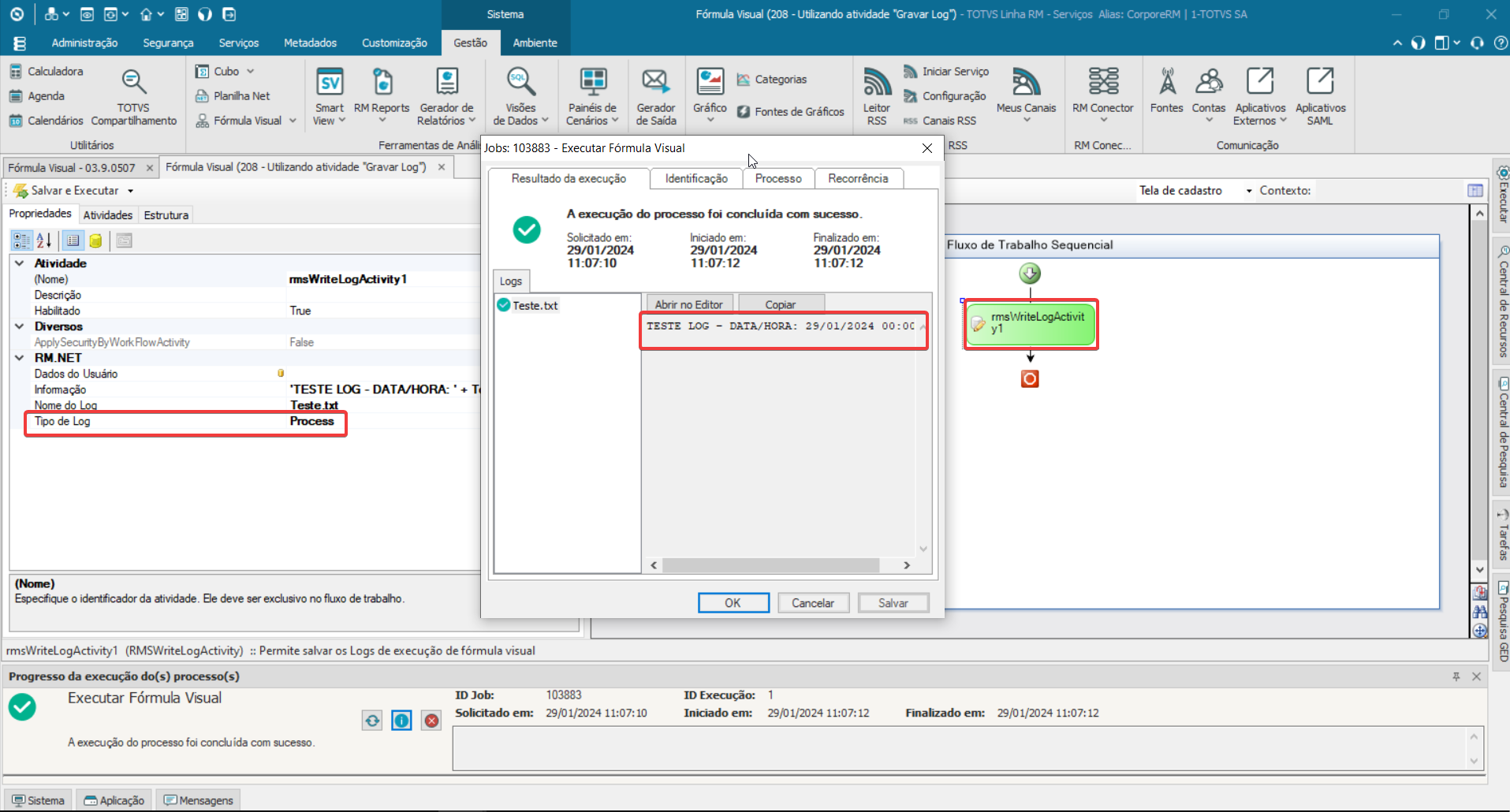Open the Leitor RSS
Image resolution: width=1510 pixels, height=812 pixels.
pos(877,96)
